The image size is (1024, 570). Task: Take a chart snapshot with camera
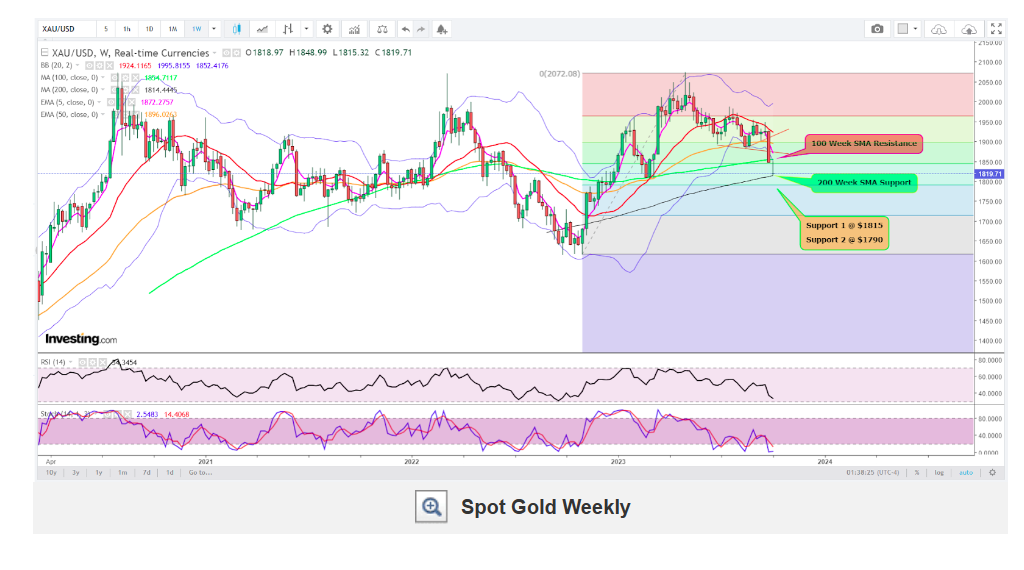tap(877, 29)
